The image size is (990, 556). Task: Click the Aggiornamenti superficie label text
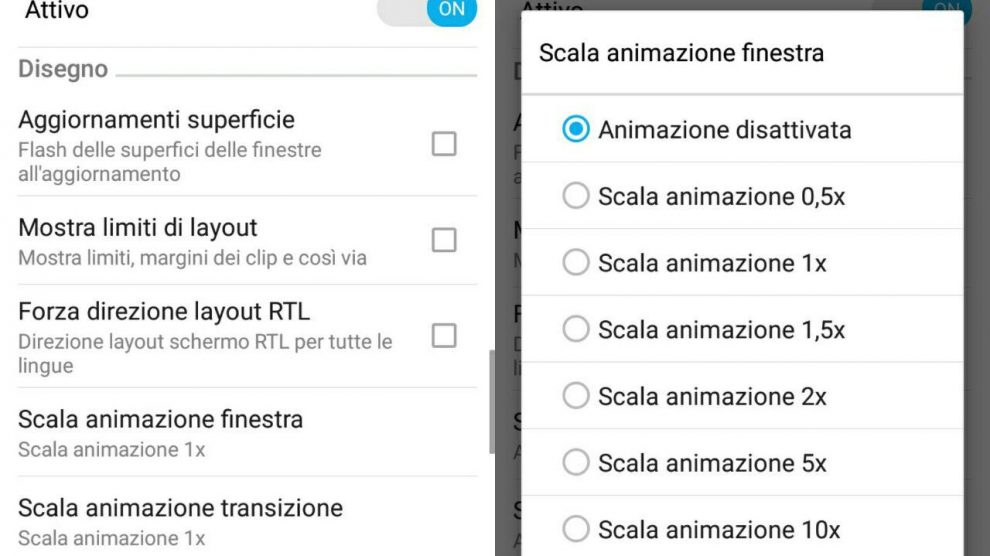156,120
